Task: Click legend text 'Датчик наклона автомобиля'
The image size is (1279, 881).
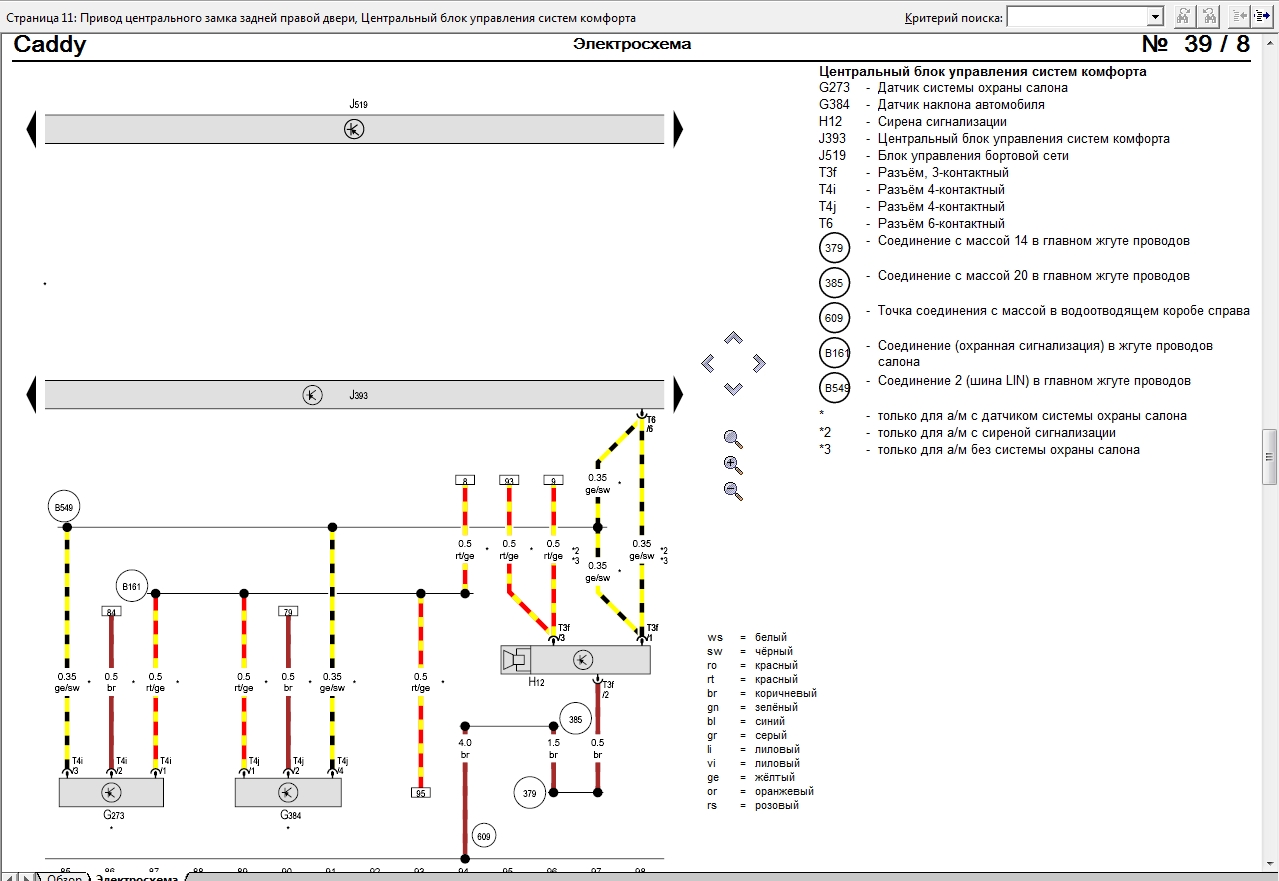Action: pyautogui.click(x=961, y=105)
